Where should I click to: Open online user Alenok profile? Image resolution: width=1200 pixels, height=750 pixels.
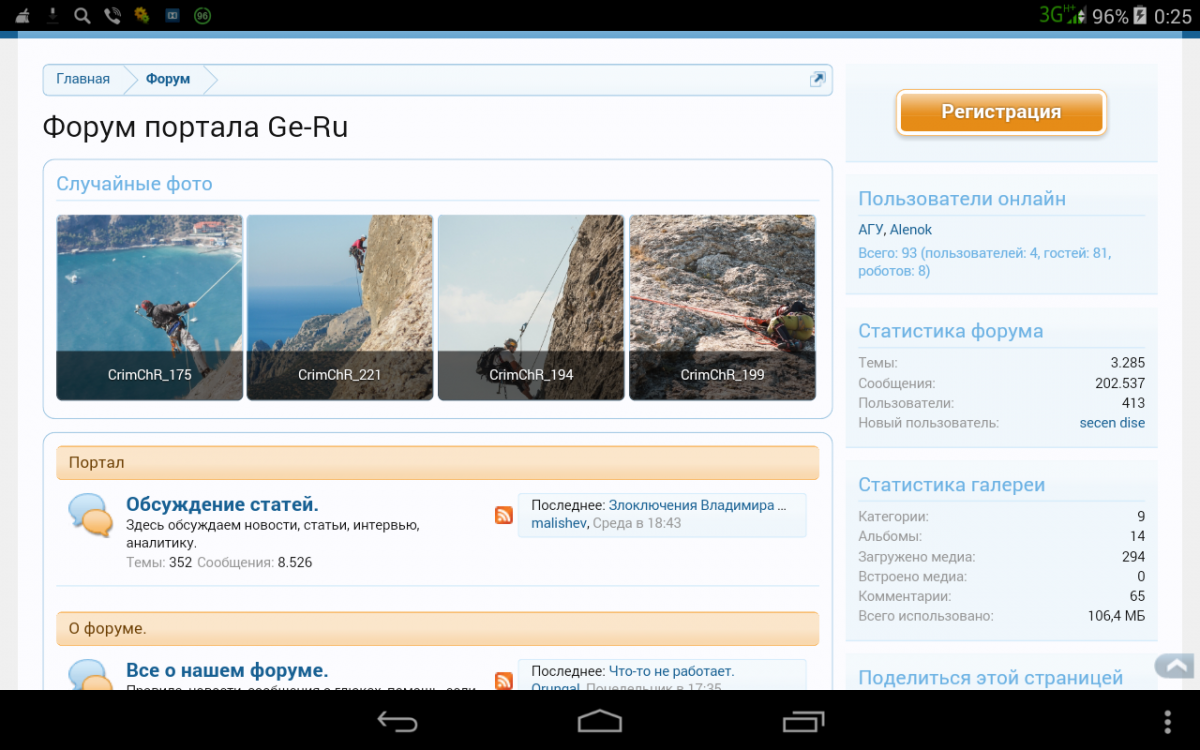pyautogui.click(x=911, y=230)
